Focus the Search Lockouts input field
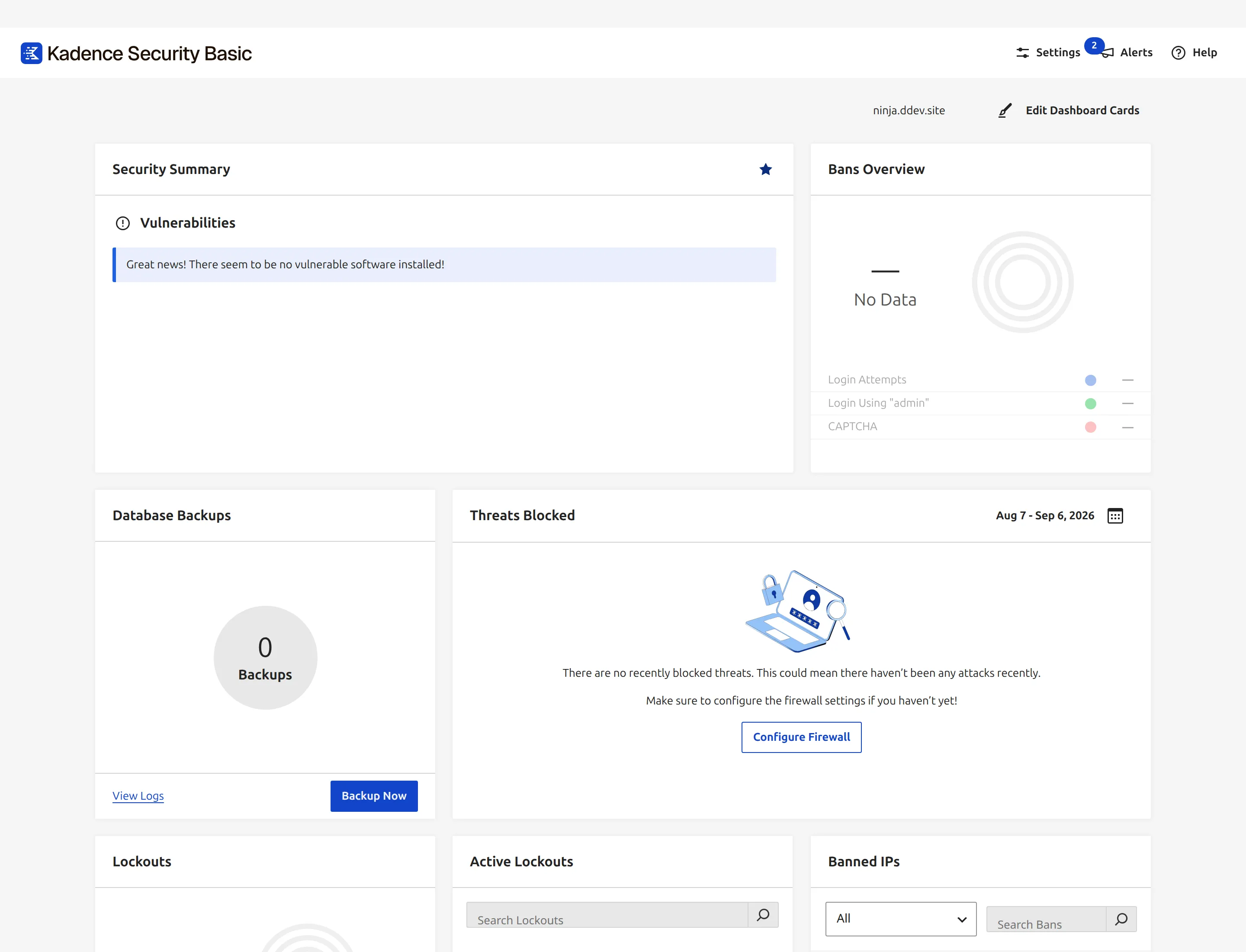Viewport: 1246px width, 952px height. (x=607, y=915)
